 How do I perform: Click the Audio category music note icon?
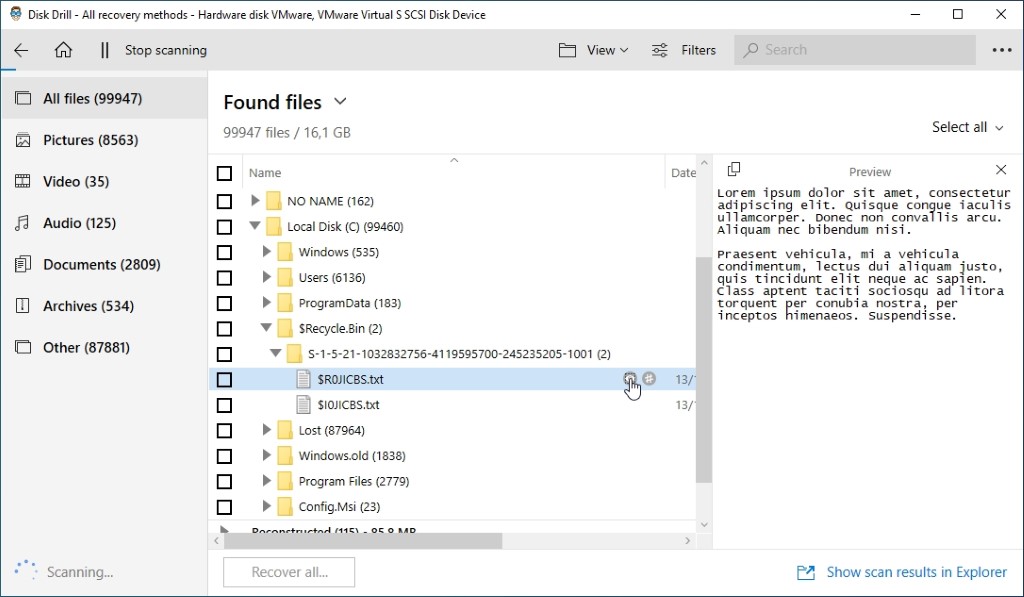pos(23,223)
